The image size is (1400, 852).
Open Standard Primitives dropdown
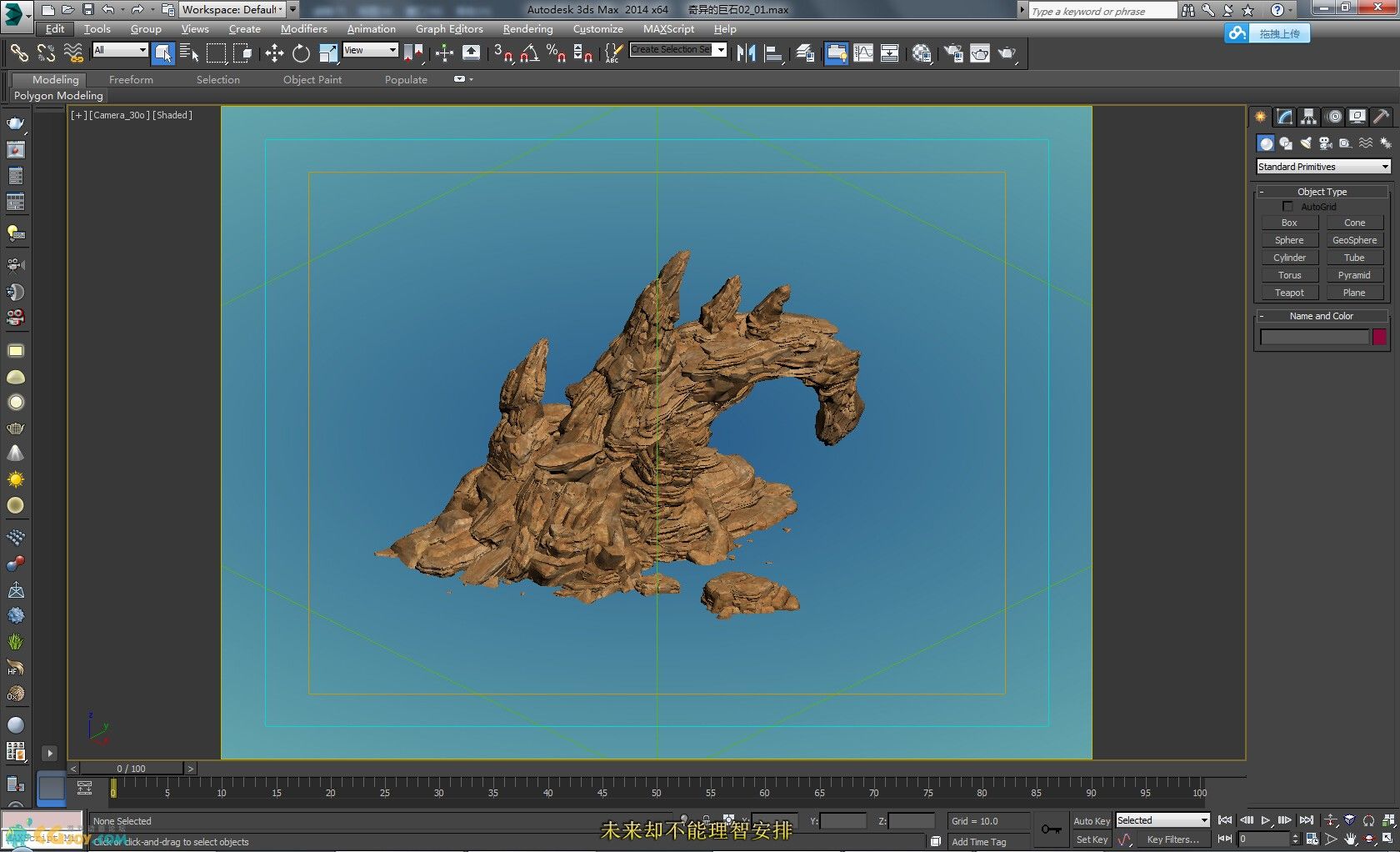pyautogui.click(x=1323, y=167)
